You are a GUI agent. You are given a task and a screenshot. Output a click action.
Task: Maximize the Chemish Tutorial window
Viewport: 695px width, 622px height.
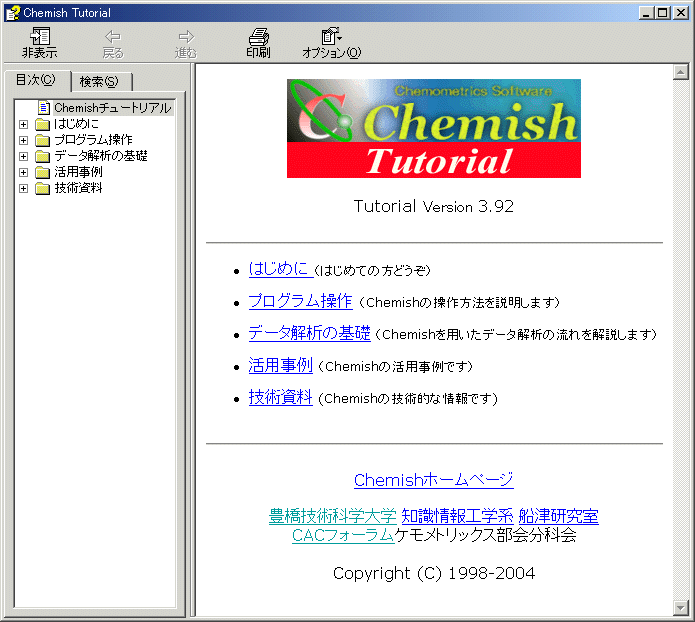point(663,13)
